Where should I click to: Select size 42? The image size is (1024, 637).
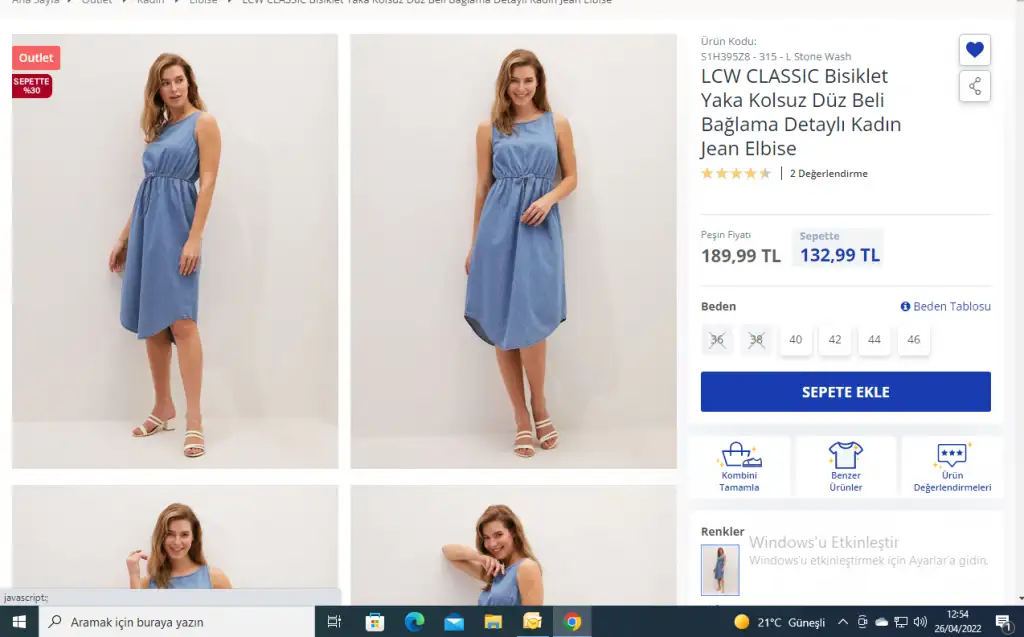[834, 340]
